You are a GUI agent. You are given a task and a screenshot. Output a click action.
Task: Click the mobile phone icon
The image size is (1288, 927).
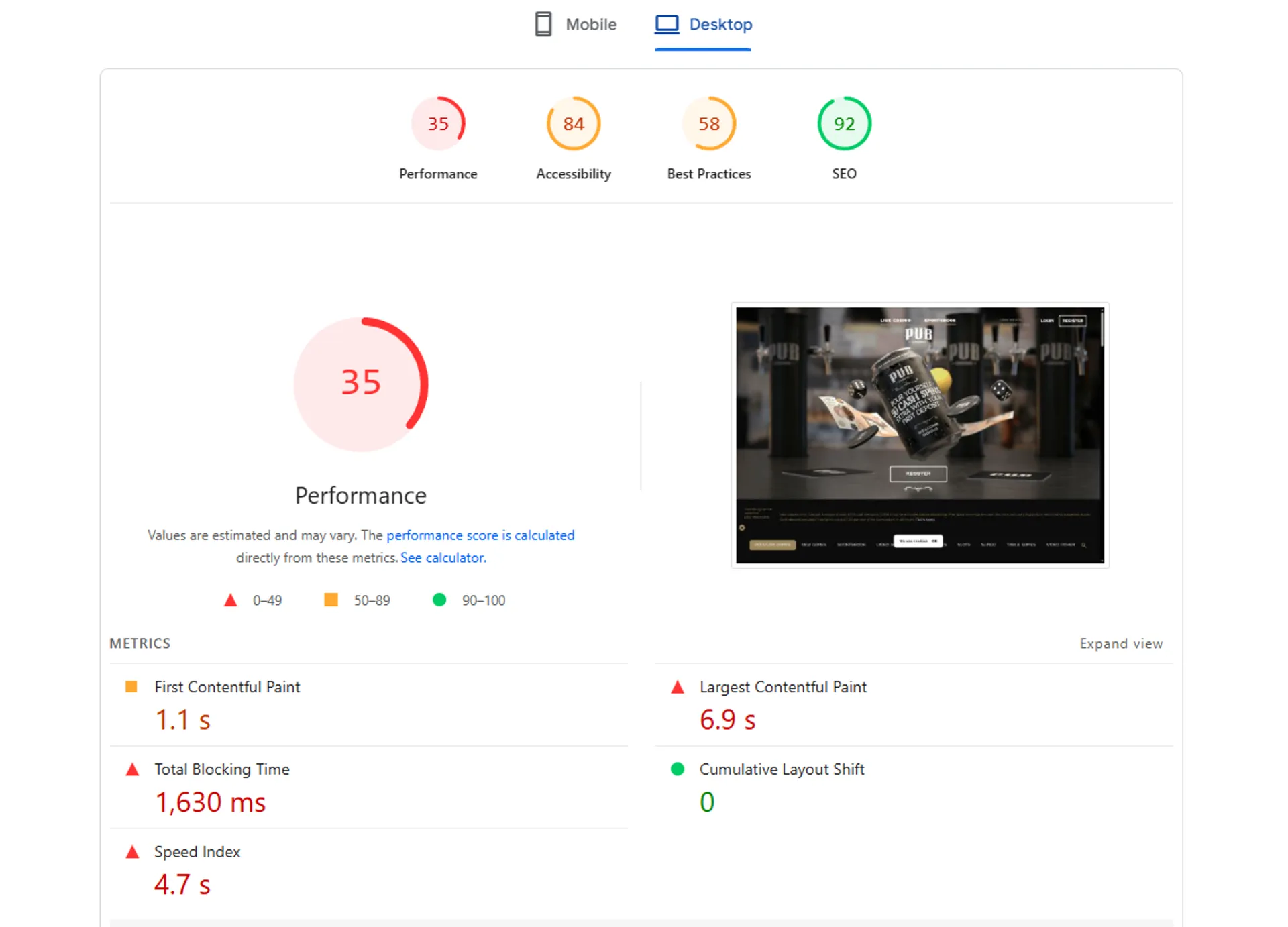tap(543, 25)
